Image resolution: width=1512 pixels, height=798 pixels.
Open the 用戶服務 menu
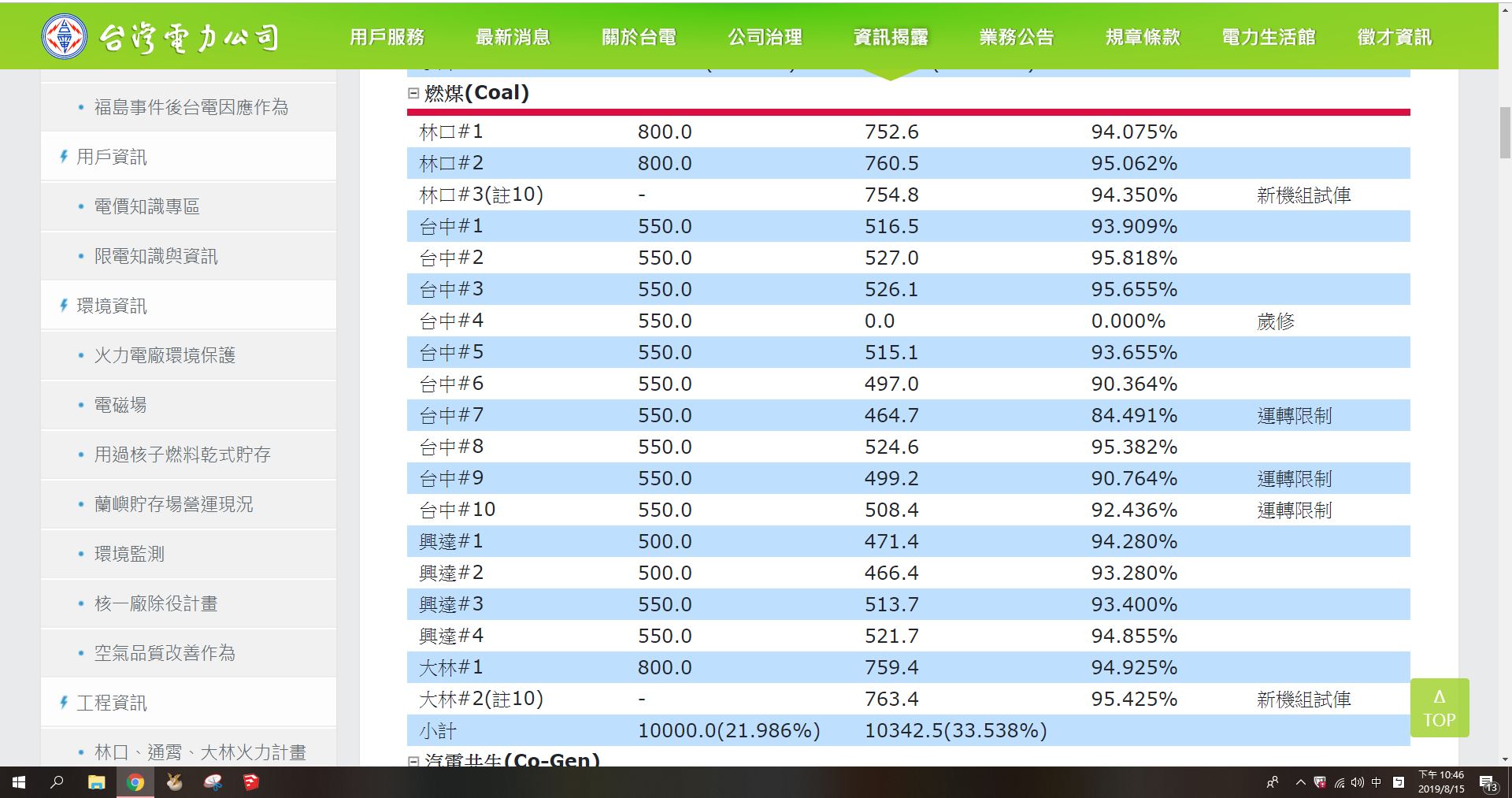(x=387, y=37)
